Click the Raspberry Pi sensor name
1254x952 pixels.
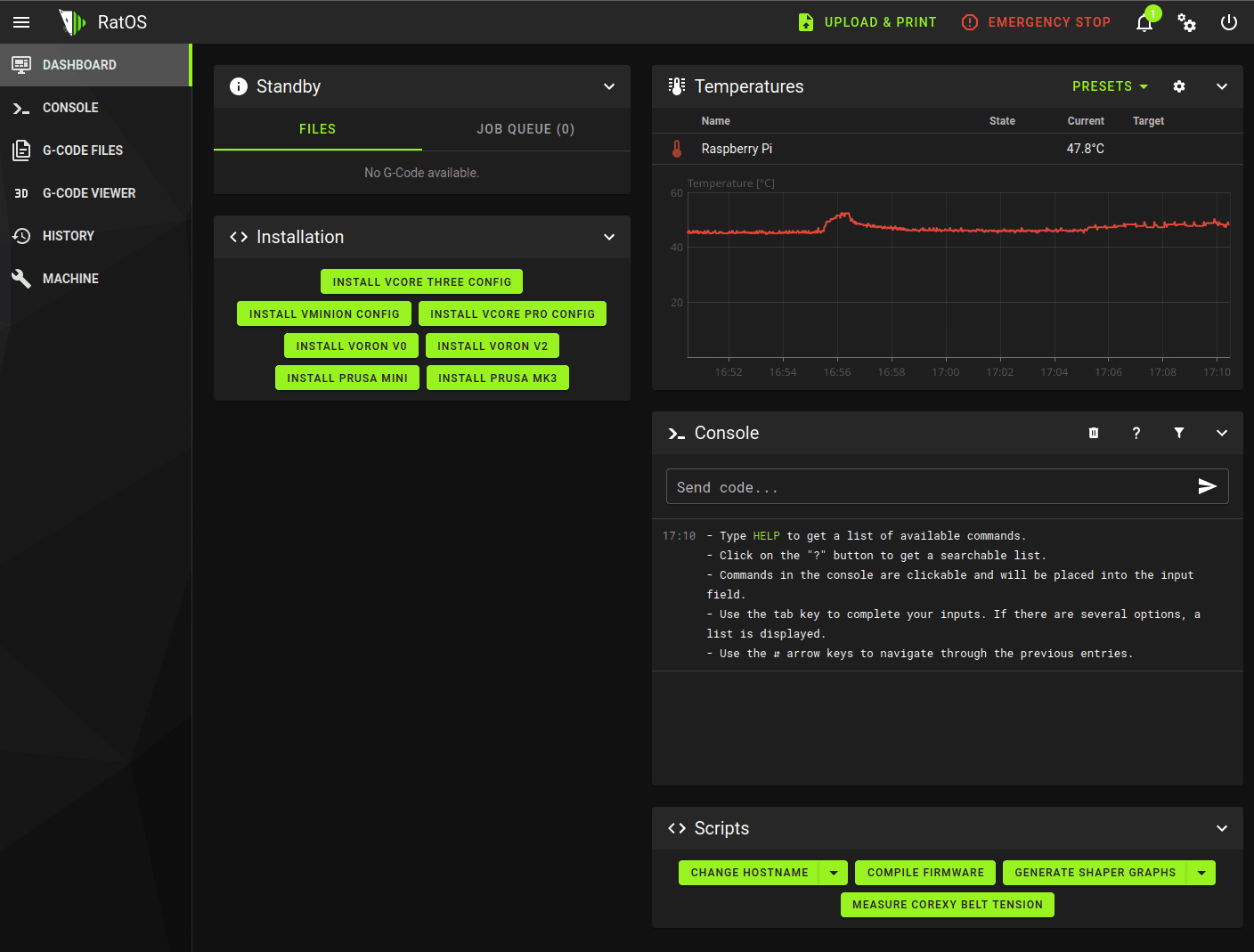[737, 149]
